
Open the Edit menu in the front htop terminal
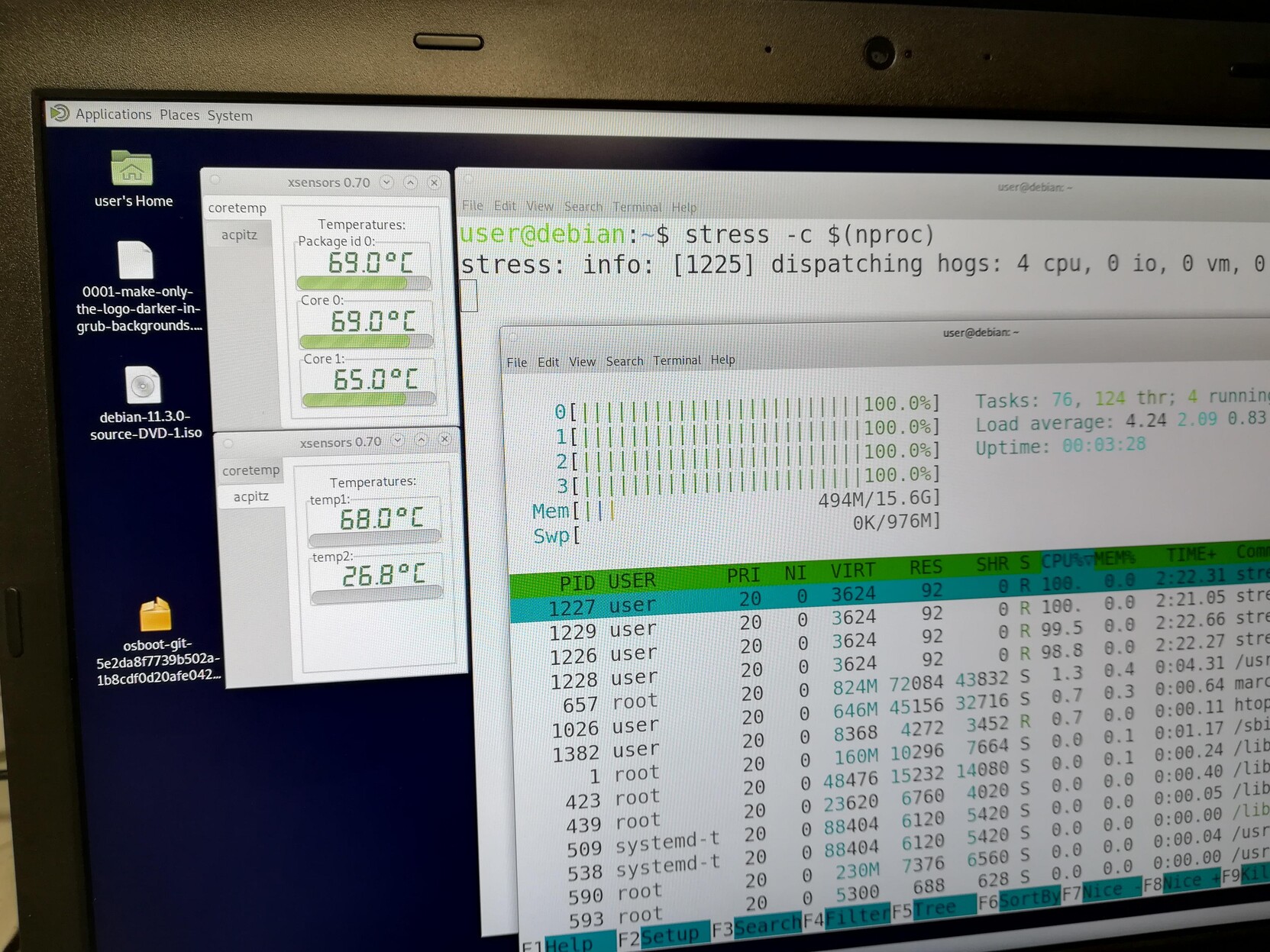[548, 362]
